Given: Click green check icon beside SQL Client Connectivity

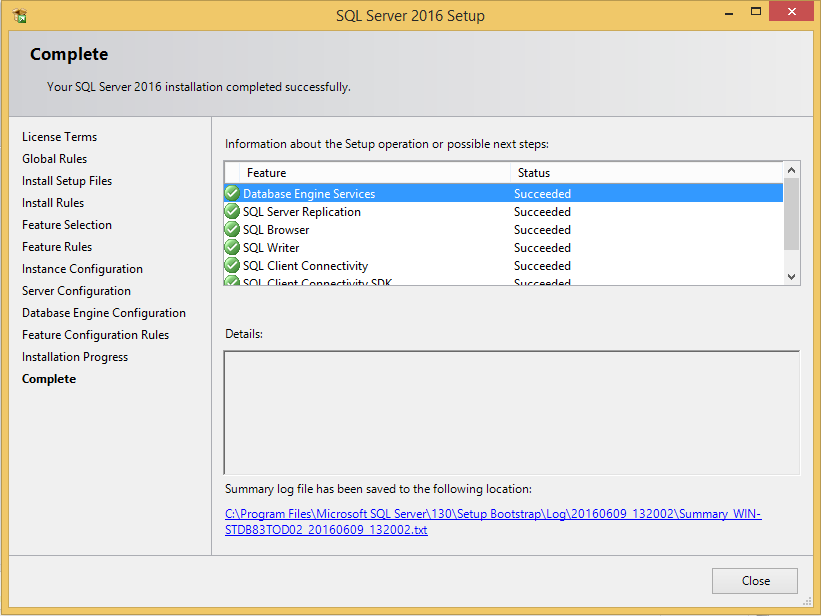Looking at the screenshot, I should tap(232, 266).
